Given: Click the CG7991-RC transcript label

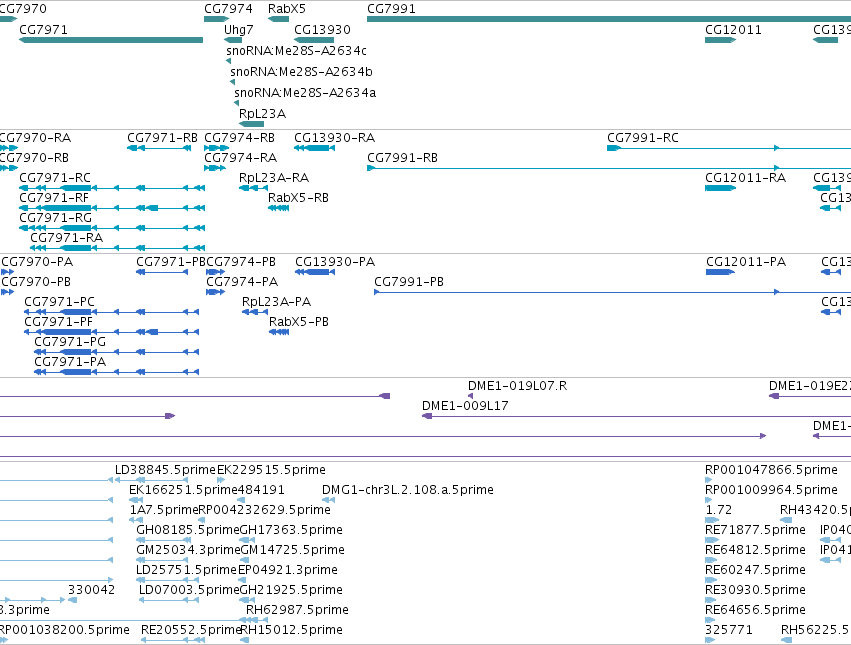Looking at the screenshot, I should [643, 138].
